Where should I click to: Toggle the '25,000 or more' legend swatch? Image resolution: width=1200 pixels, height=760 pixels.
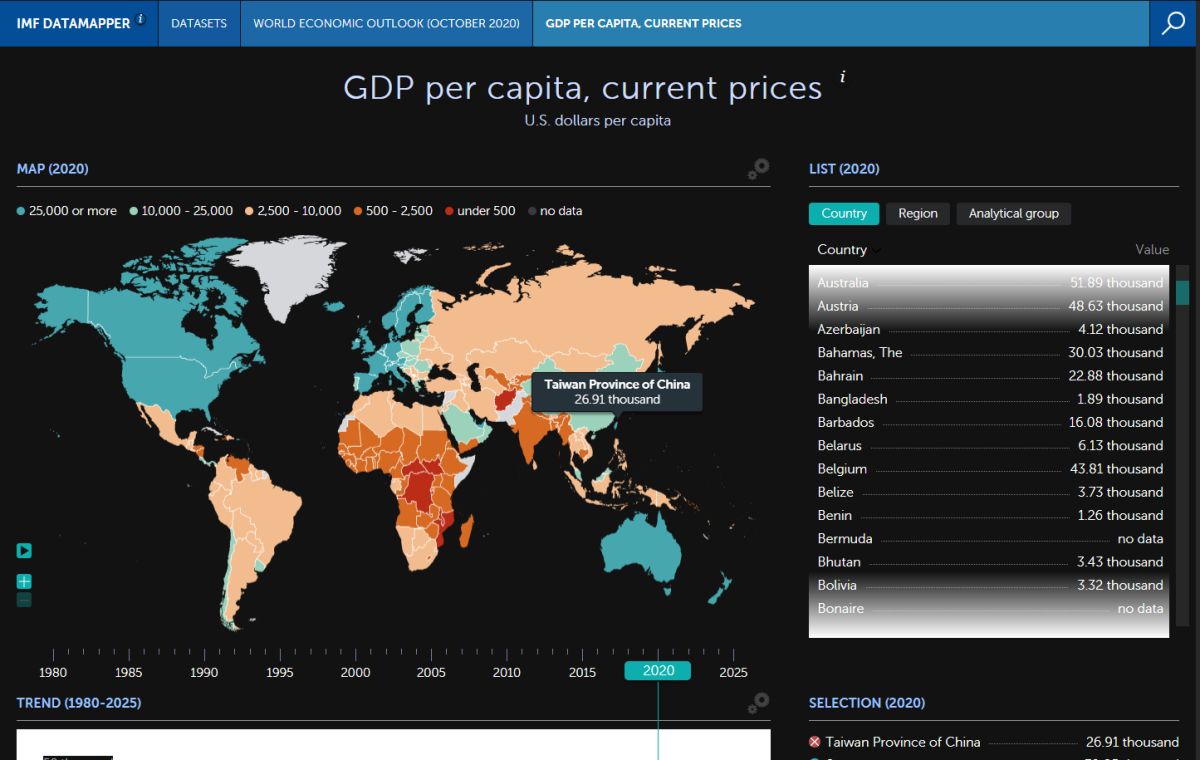click(22, 211)
